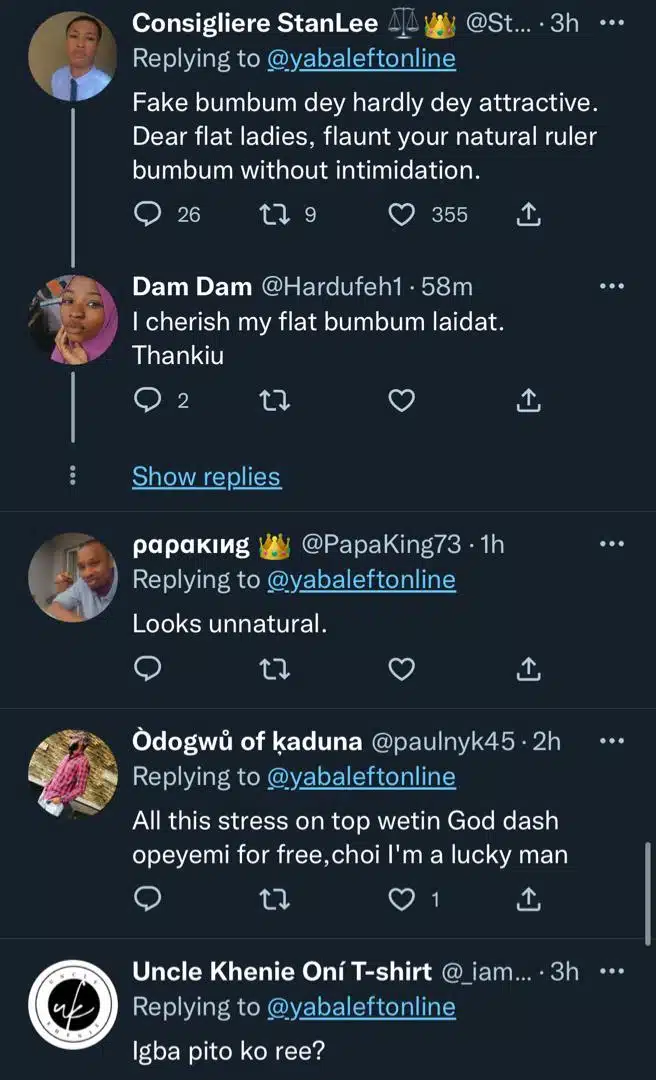Share Òdogwů of kaduna's tweet
This screenshot has height=1080, width=656.
point(528,901)
